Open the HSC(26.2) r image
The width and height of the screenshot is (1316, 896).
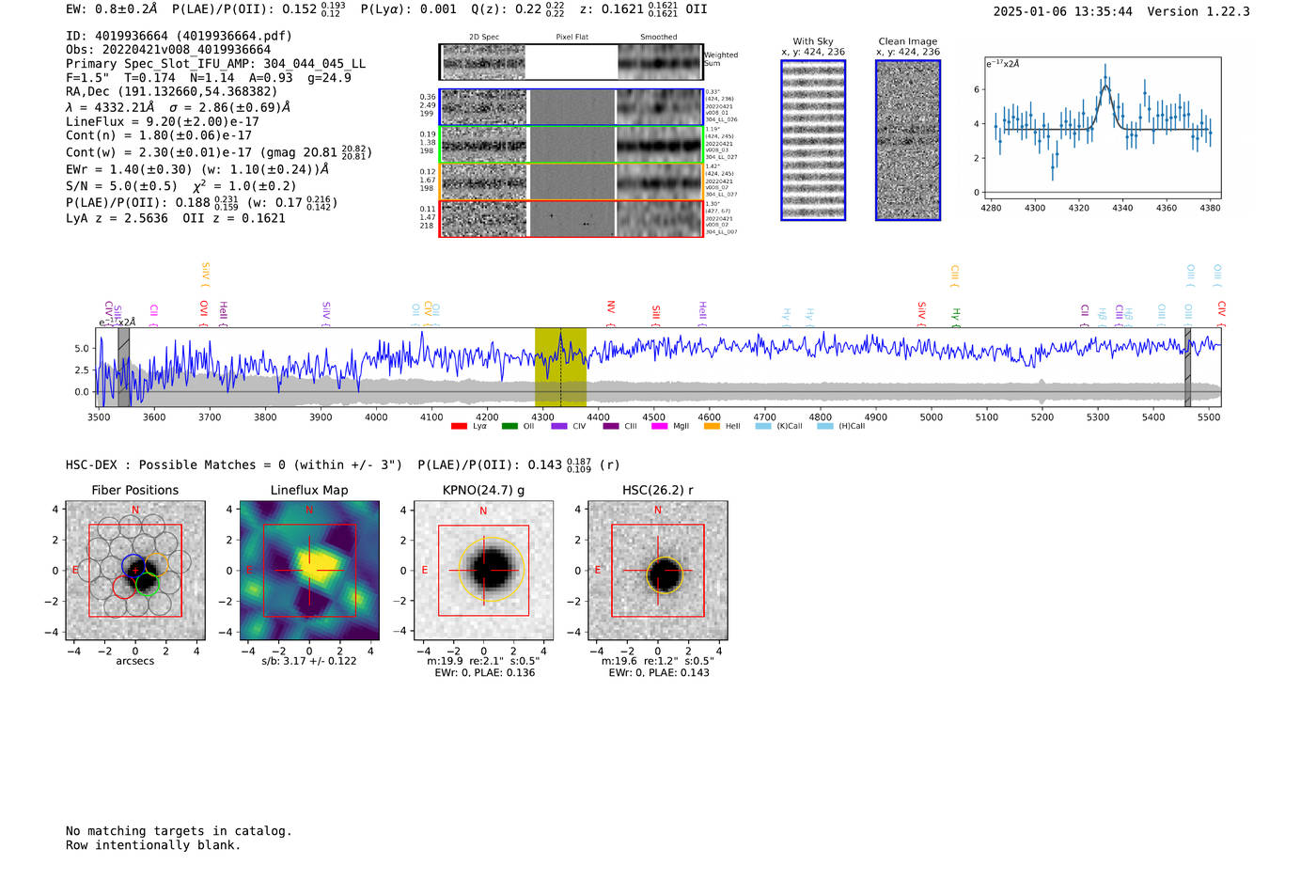(658, 571)
